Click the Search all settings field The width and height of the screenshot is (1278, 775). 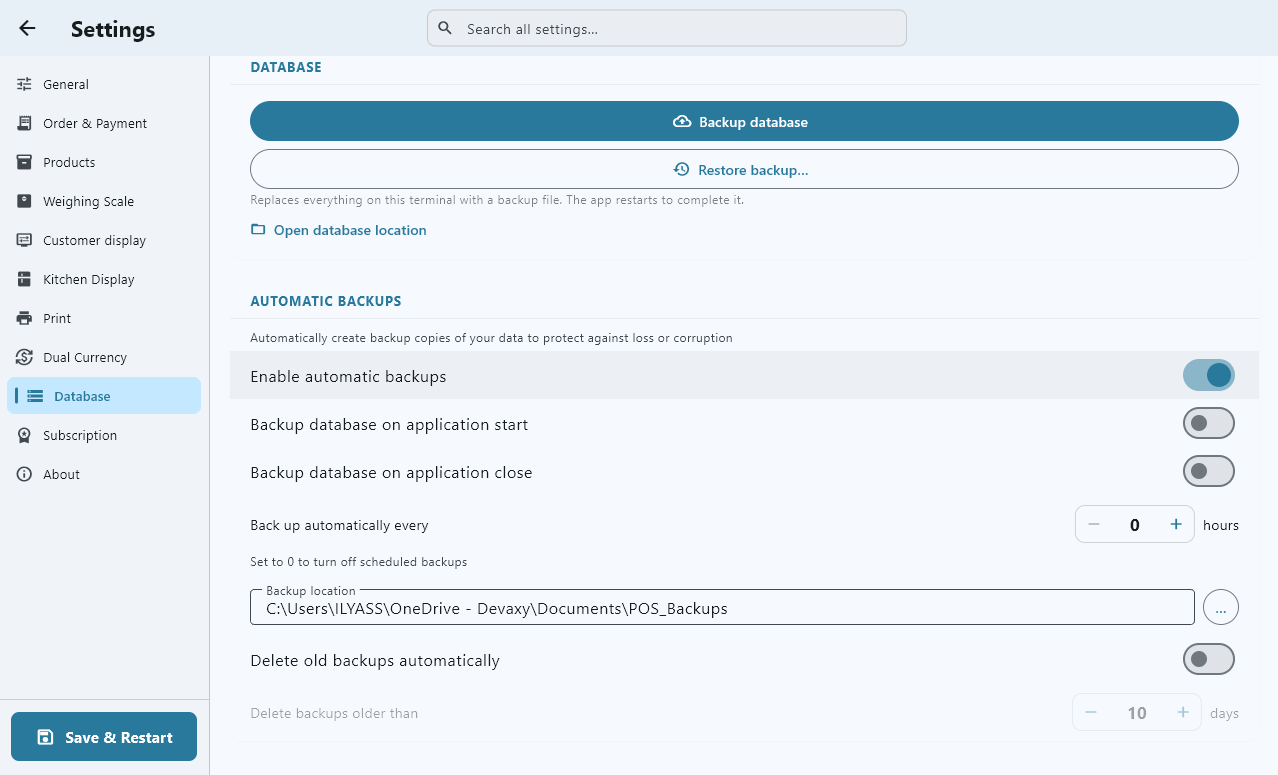tap(667, 28)
